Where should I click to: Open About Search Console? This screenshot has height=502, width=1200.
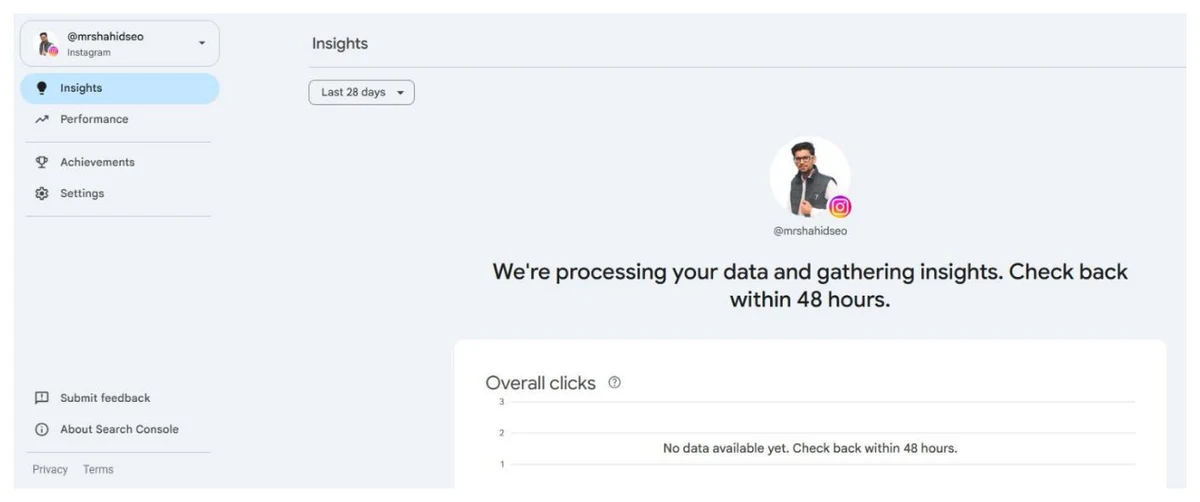tap(119, 429)
